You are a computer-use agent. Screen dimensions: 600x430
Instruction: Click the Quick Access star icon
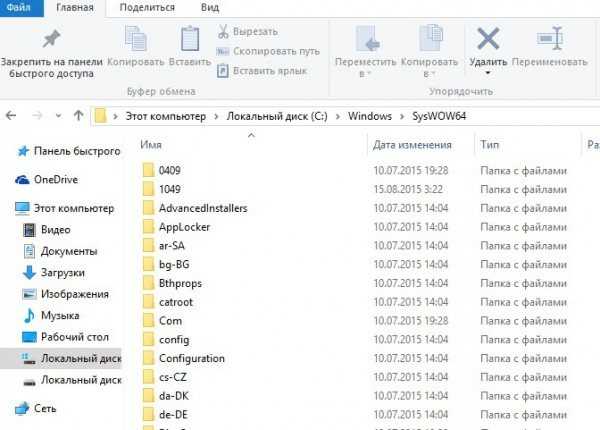(23, 151)
